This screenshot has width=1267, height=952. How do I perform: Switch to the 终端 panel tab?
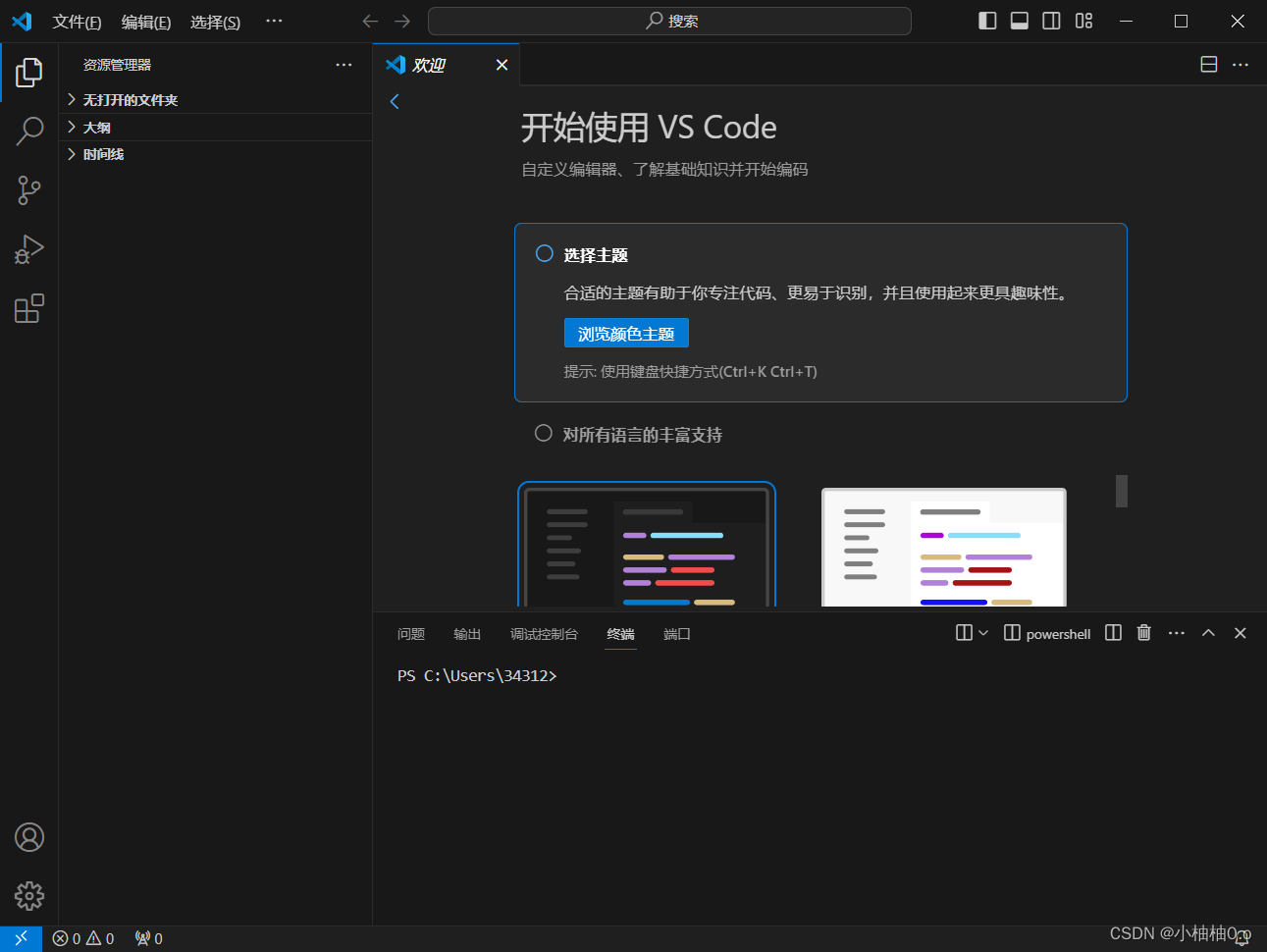pyautogui.click(x=621, y=634)
